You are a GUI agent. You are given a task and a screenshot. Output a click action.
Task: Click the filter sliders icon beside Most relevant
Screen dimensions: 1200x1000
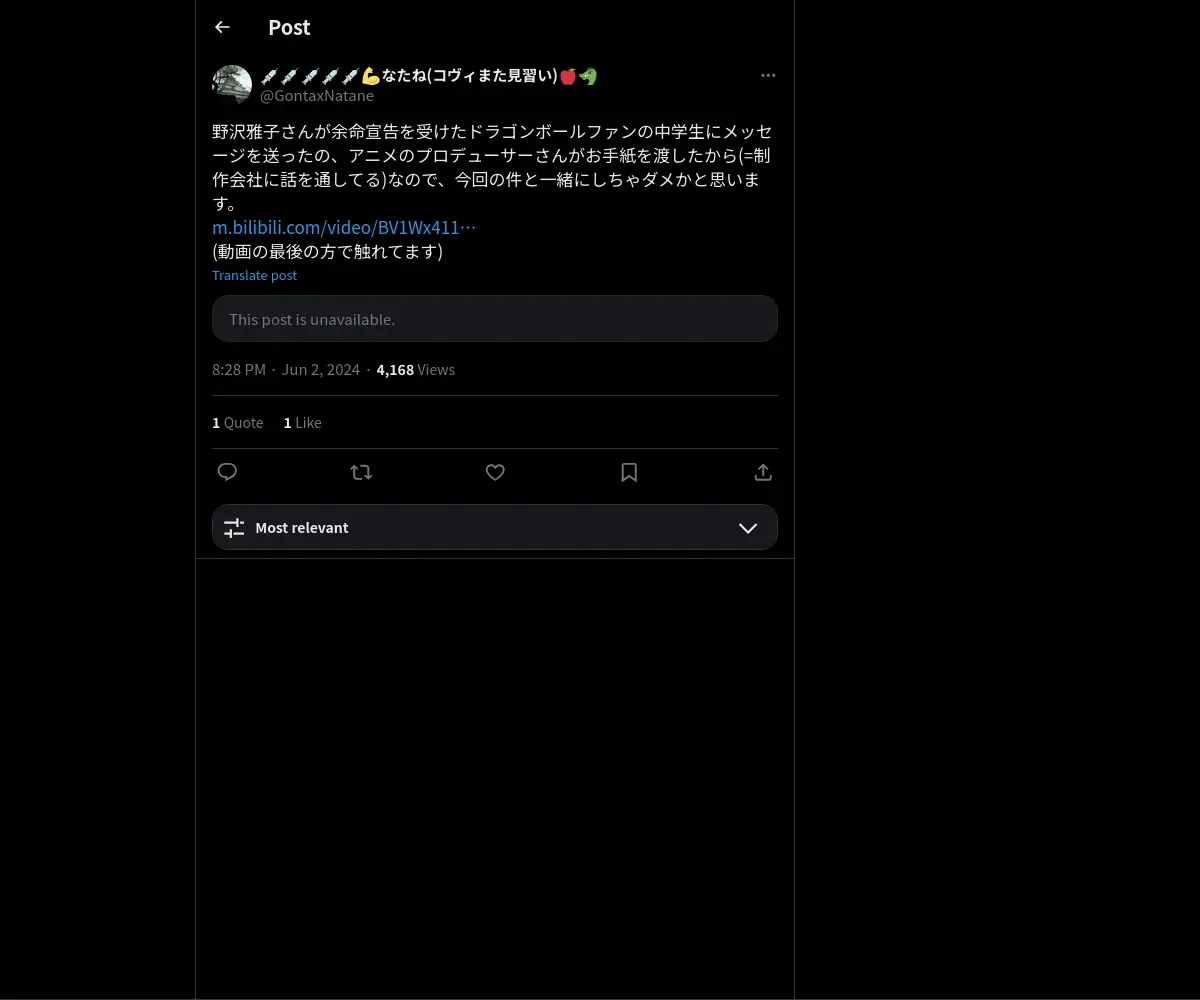point(234,528)
